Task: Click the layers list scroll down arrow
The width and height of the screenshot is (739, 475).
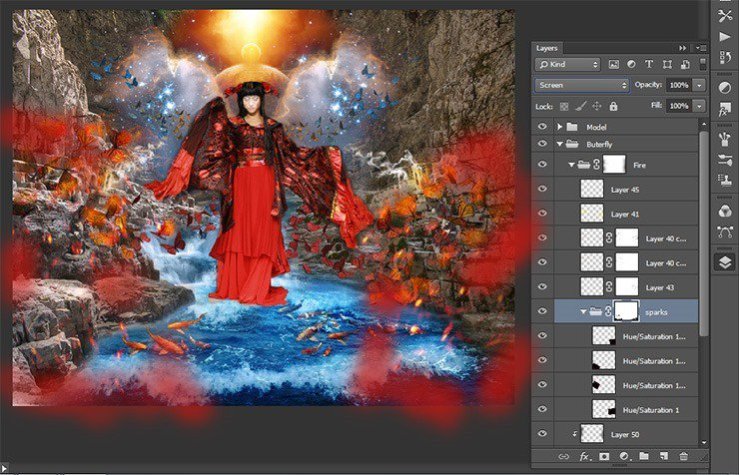Action: pos(703,442)
